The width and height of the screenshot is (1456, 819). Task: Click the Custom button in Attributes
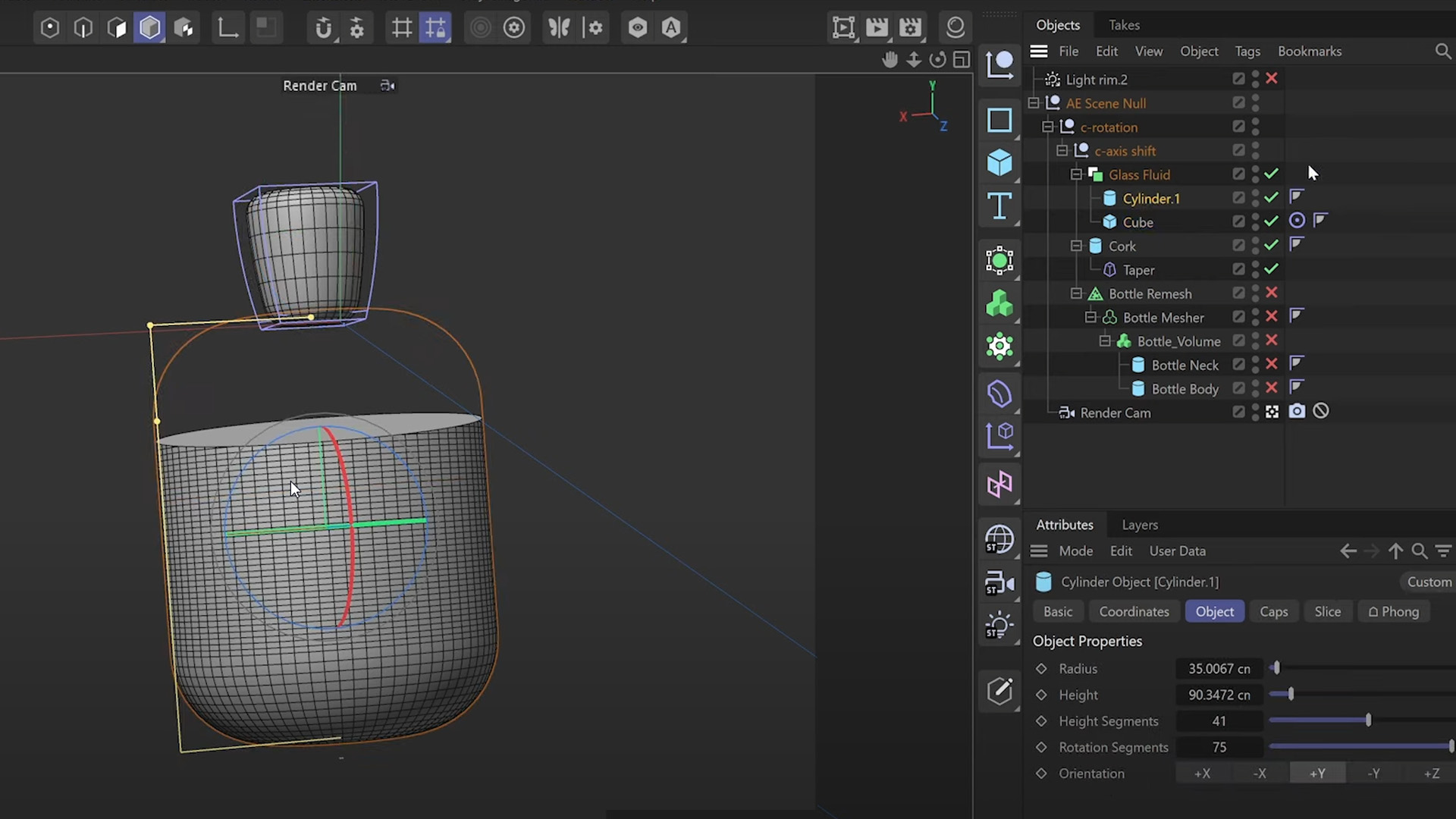click(x=1429, y=582)
